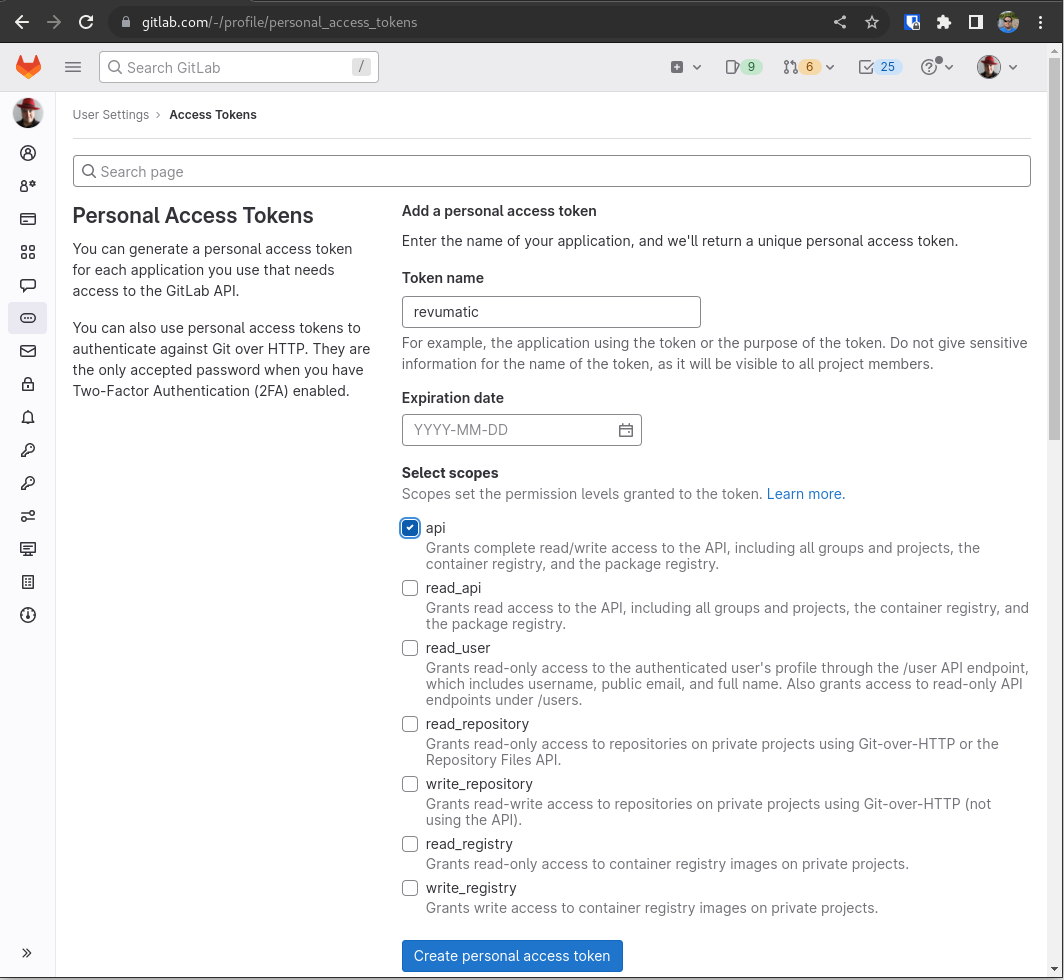
Task: Click the GitLab fox logo
Action: coord(28,67)
